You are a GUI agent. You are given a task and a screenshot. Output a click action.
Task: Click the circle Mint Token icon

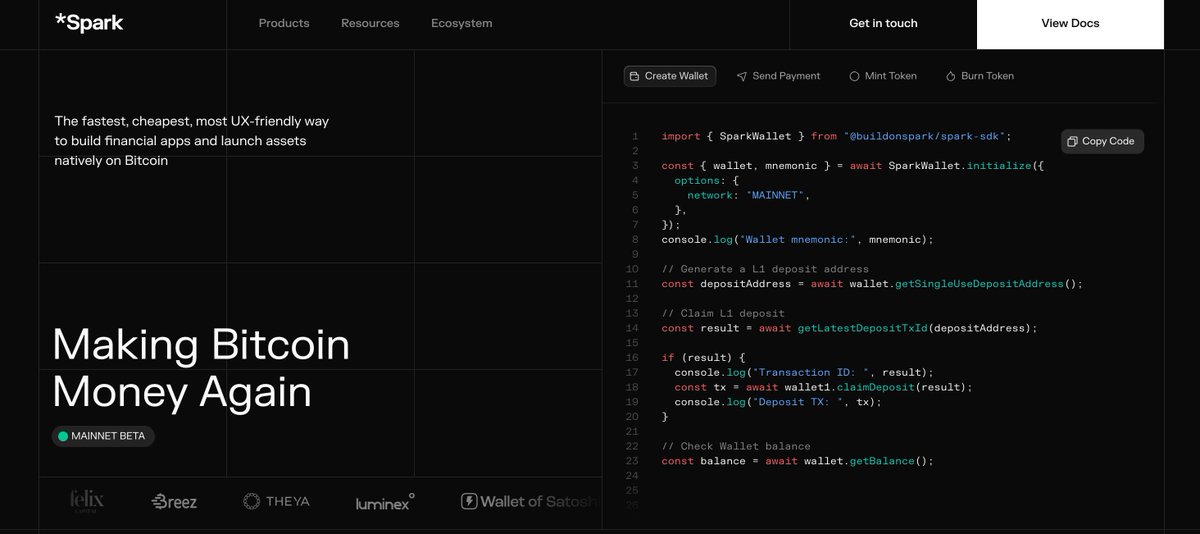coord(854,76)
